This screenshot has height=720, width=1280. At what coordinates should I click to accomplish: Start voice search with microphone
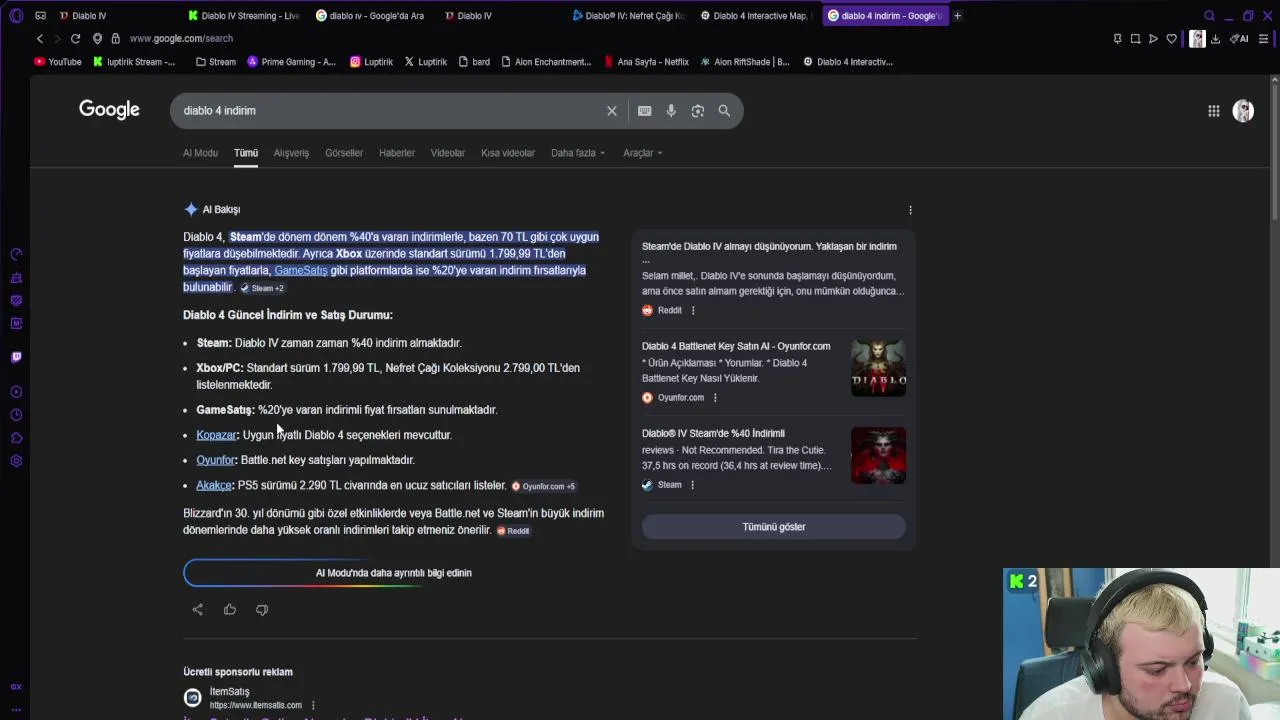point(671,111)
